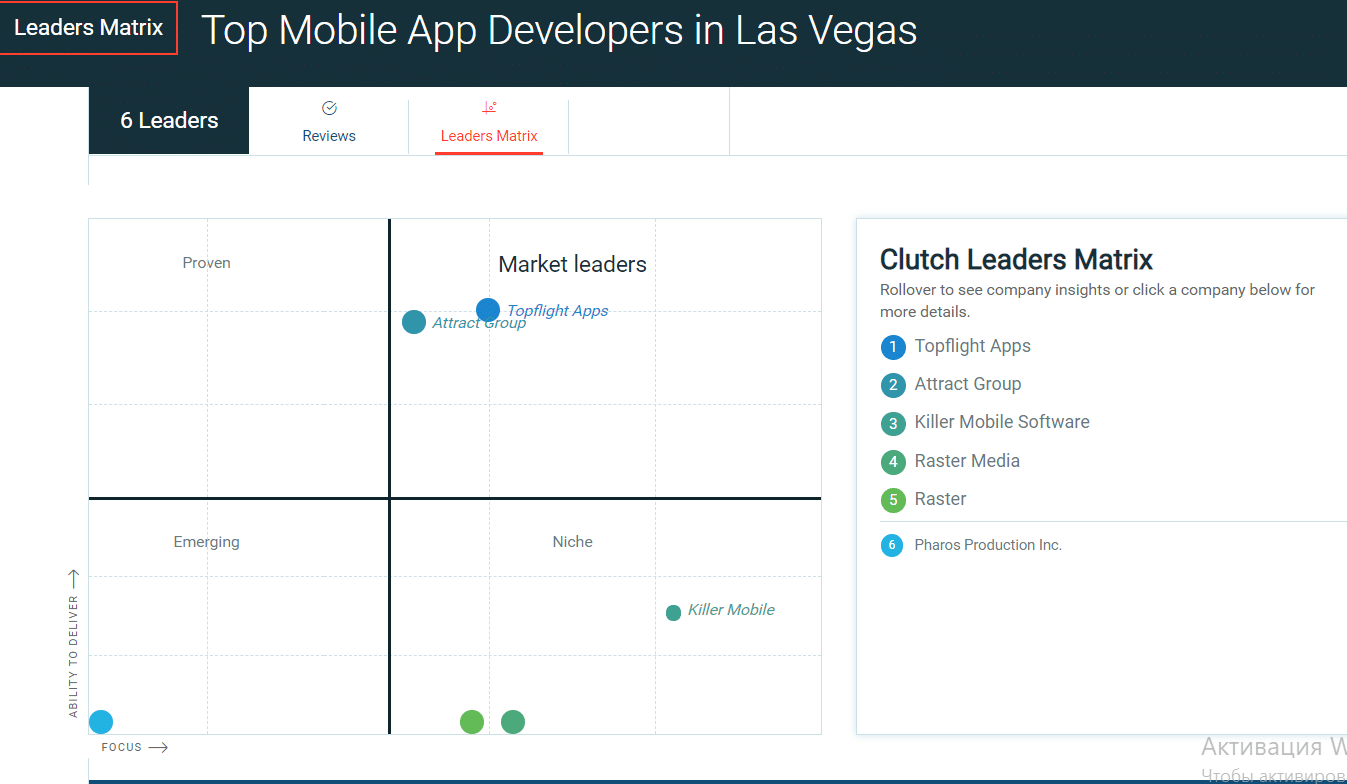Image resolution: width=1347 pixels, height=784 pixels.
Task: Click the Leaders Matrix chart icon
Action: (x=489, y=108)
